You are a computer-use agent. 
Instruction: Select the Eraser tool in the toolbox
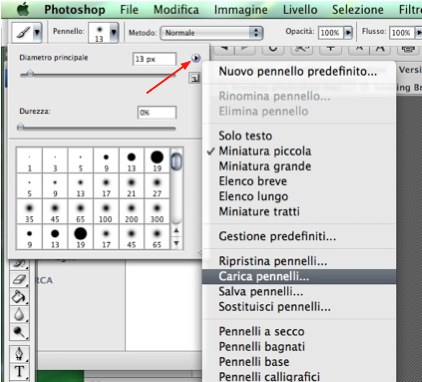click(19, 279)
